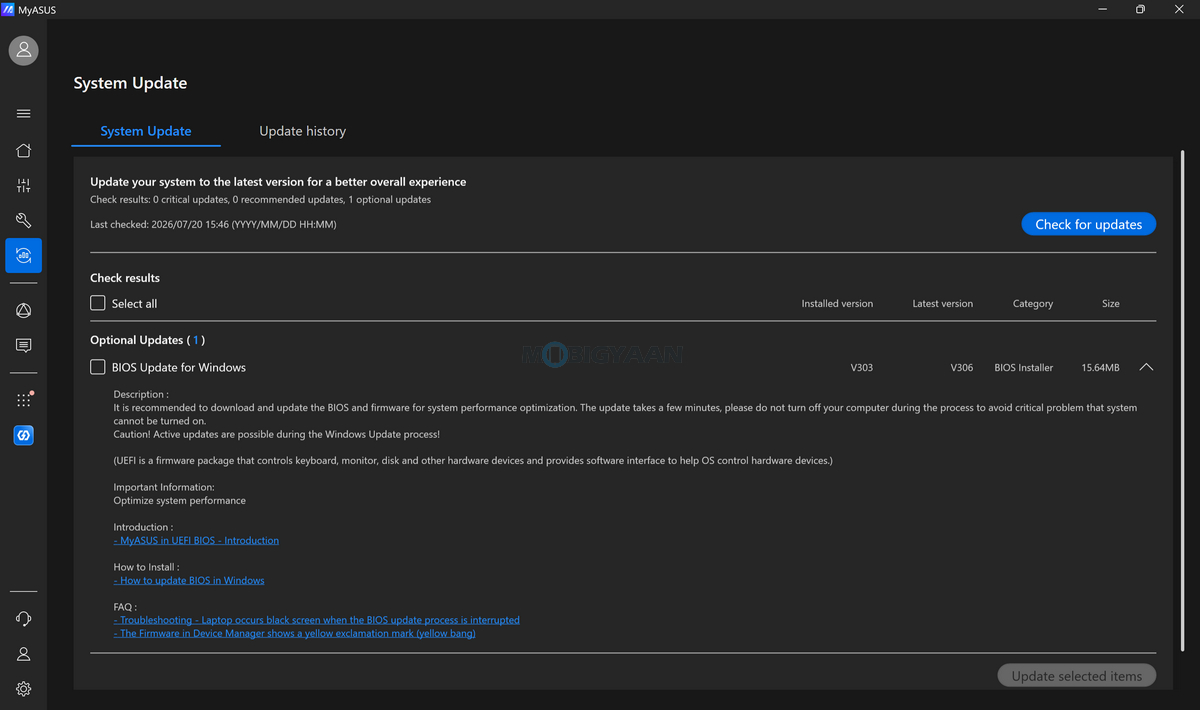
Task: Switch to the Update history tab
Action: point(303,131)
